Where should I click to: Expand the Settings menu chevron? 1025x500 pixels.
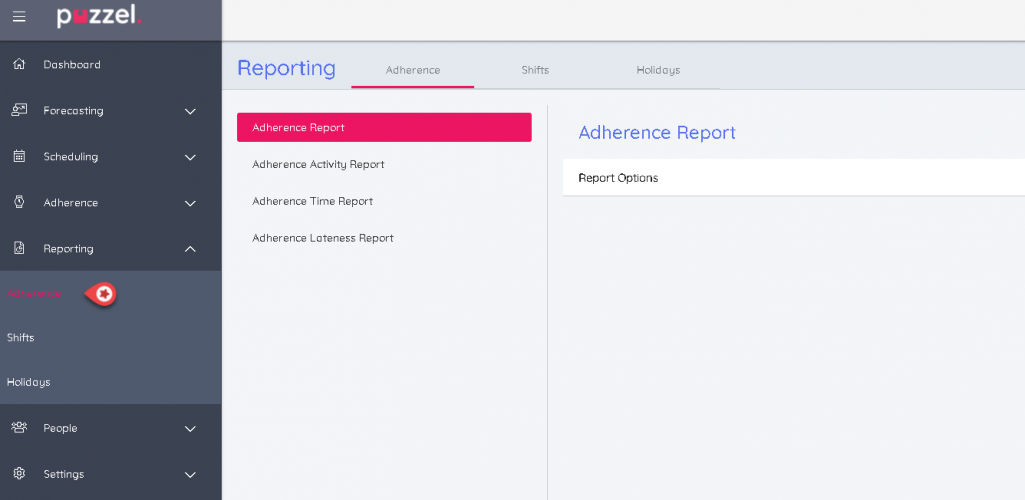[x=190, y=475]
